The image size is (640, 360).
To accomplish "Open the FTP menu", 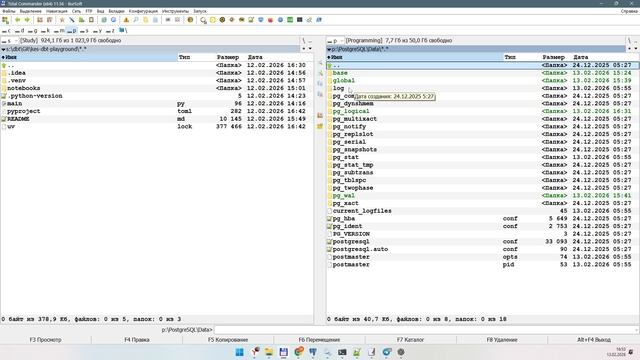I will click(89, 11).
